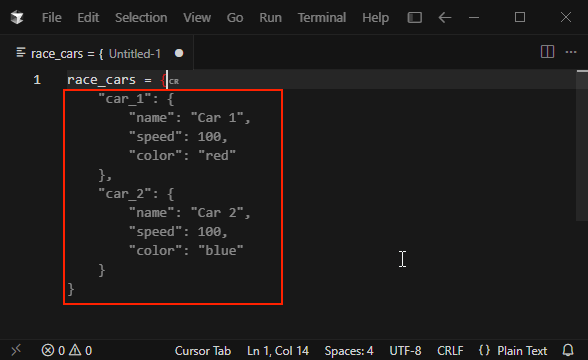Open the remote window icon in status bar

[16, 351]
